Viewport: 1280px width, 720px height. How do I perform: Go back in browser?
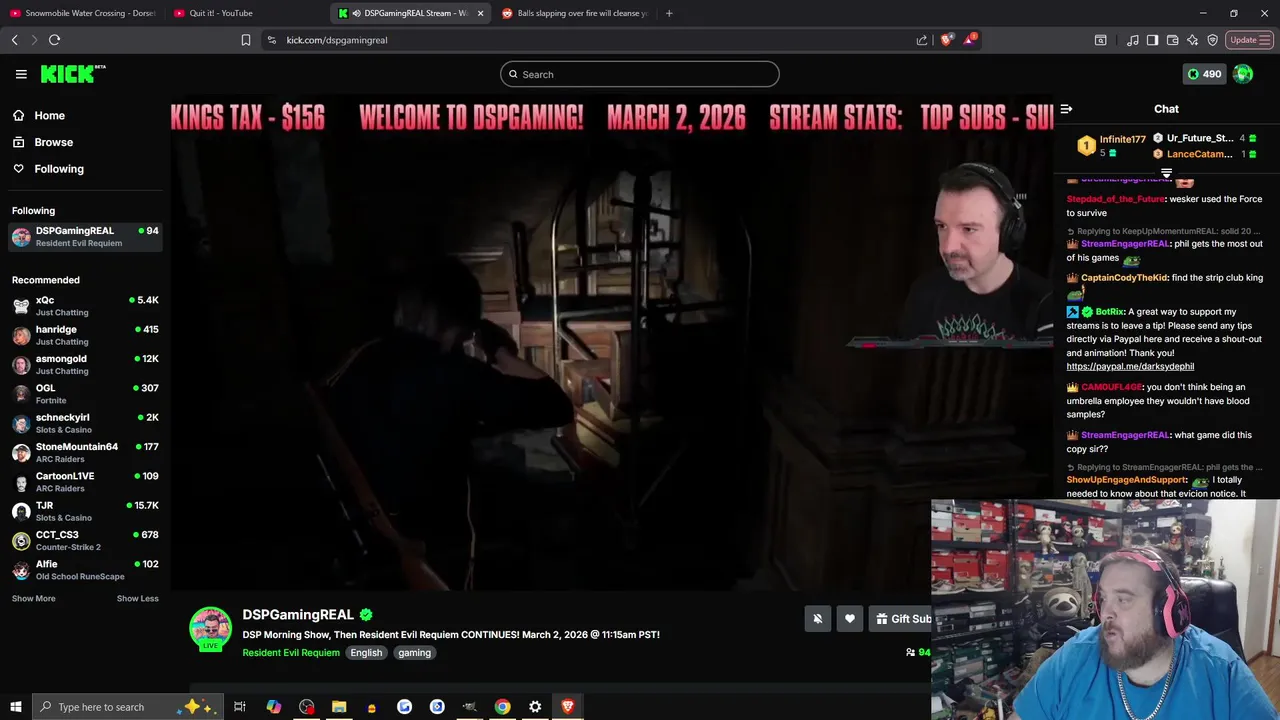14,40
